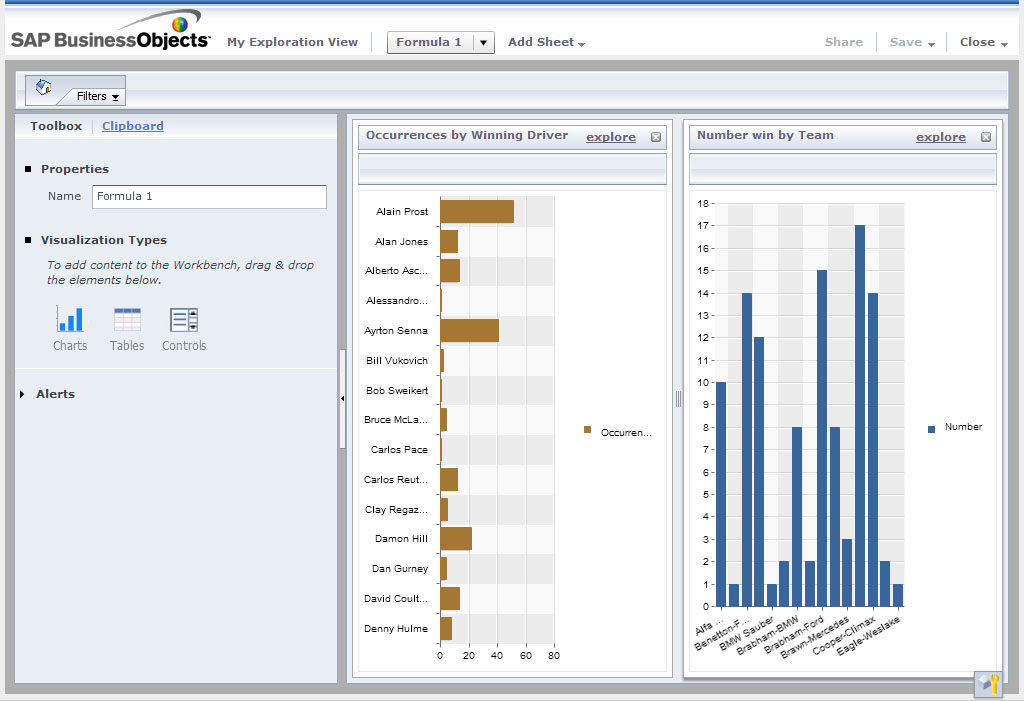The image size is (1024, 701).
Task: Close the Occurrences by Winning Driver panel
Action: (656, 137)
